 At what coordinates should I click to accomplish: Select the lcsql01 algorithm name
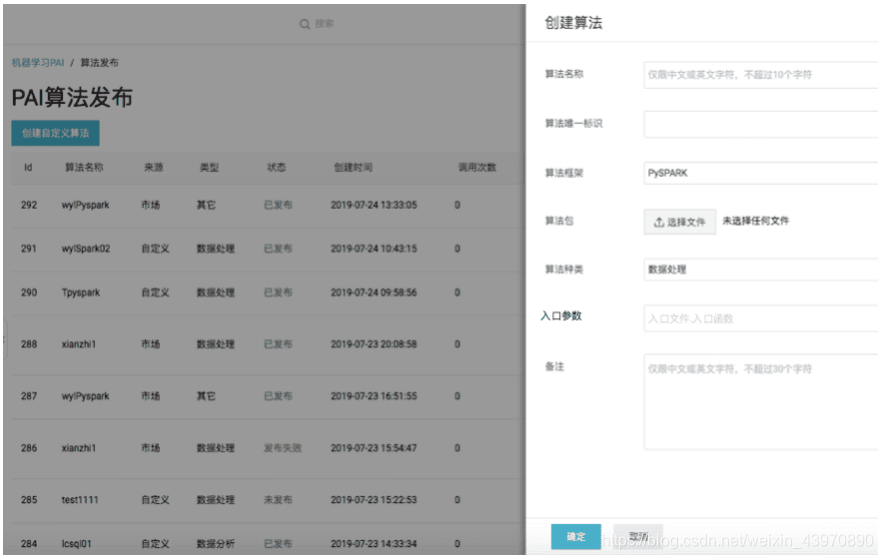tap(76, 544)
